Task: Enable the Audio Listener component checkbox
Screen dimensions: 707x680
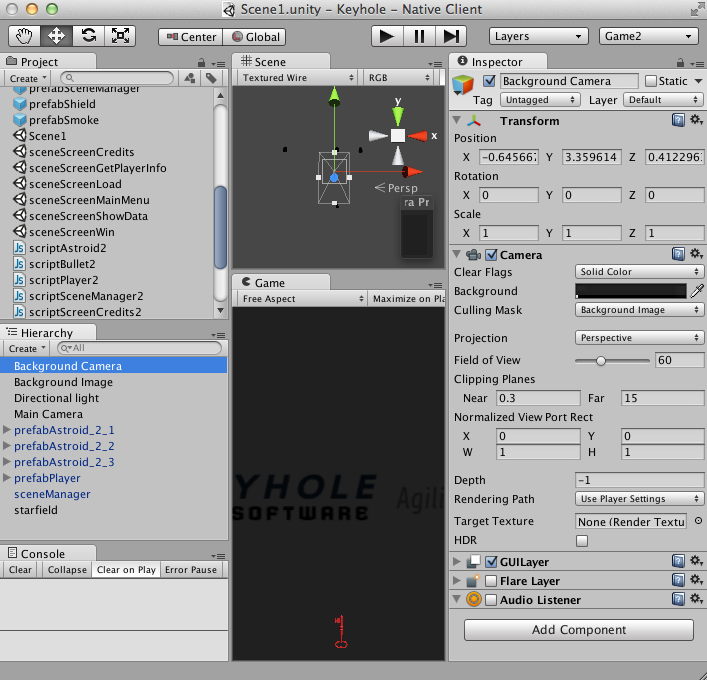Action: pyautogui.click(x=491, y=600)
